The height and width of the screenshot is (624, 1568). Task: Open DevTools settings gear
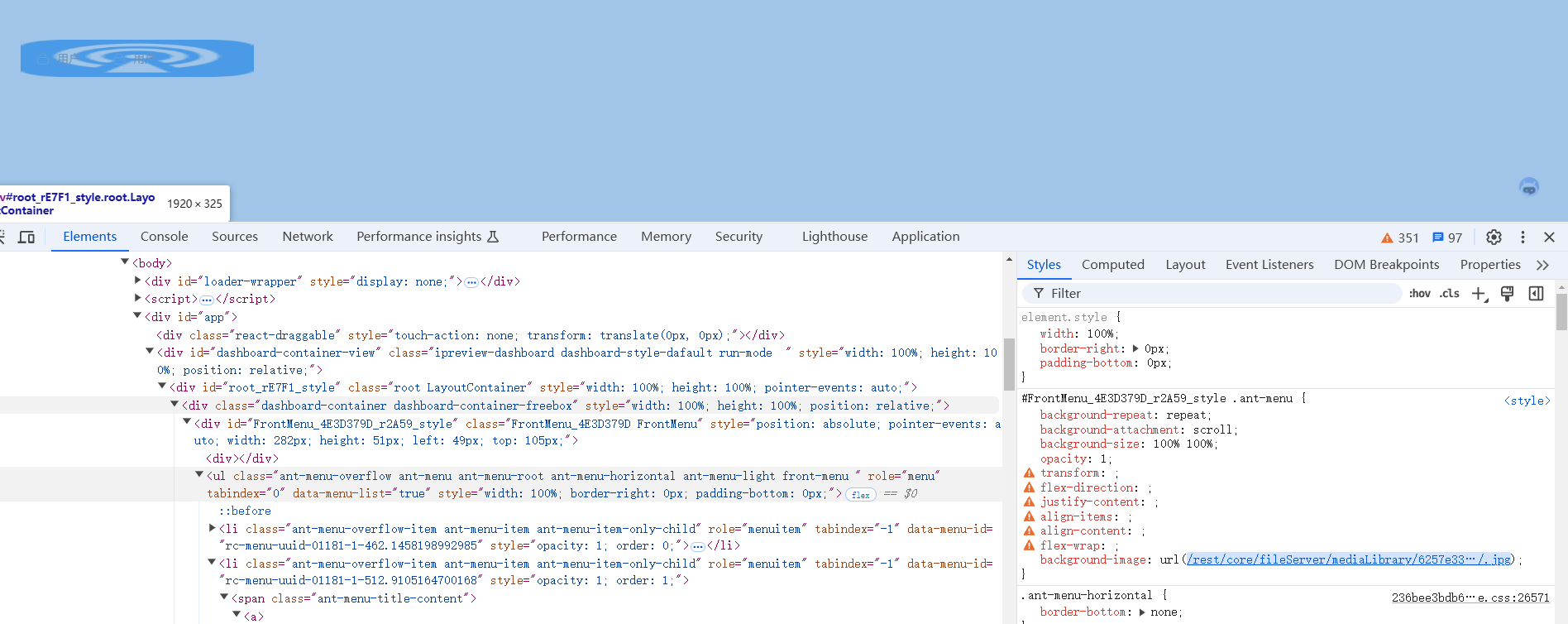coord(1494,237)
